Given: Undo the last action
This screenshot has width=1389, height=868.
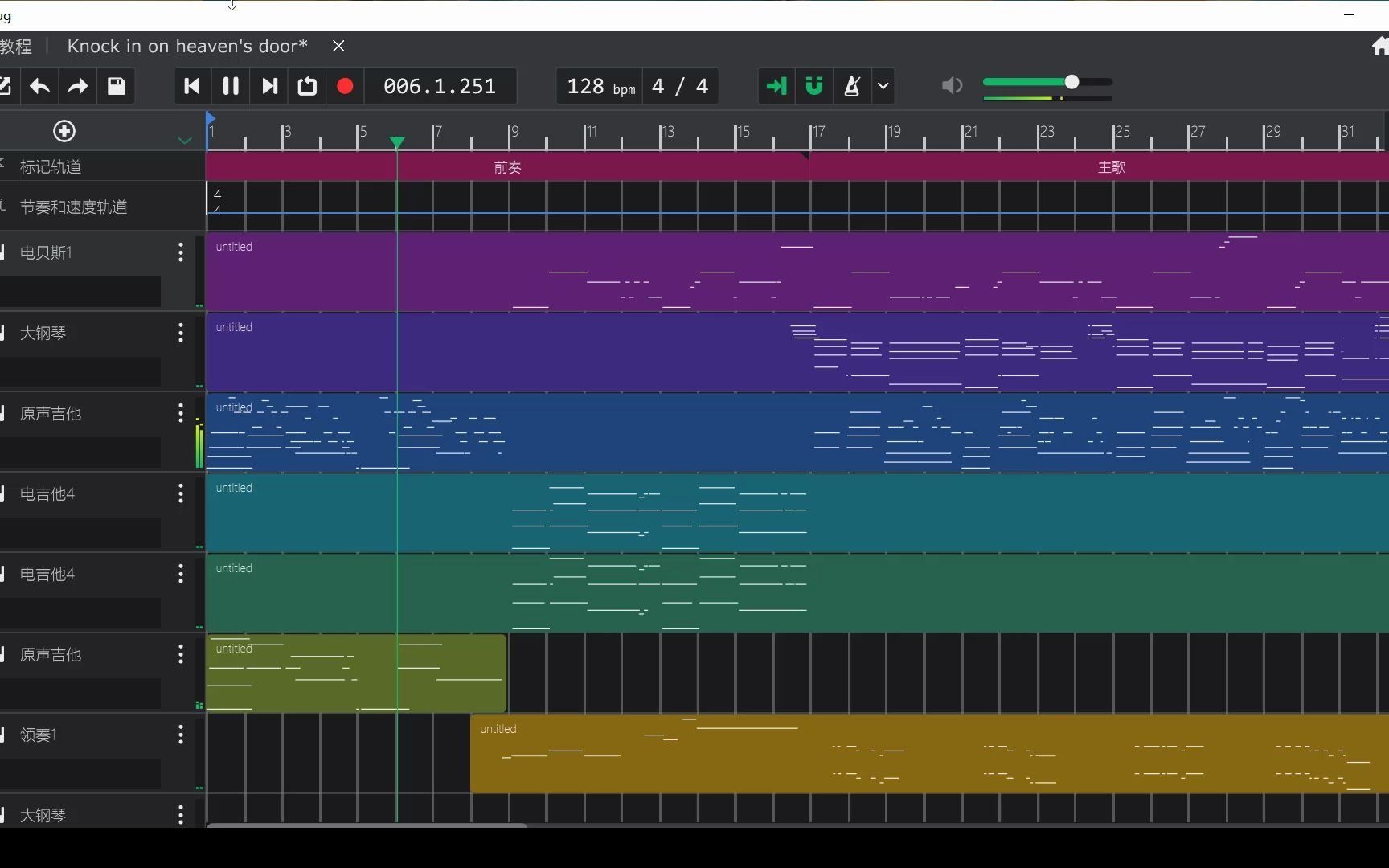Looking at the screenshot, I should pyautogui.click(x=39, y=86).
